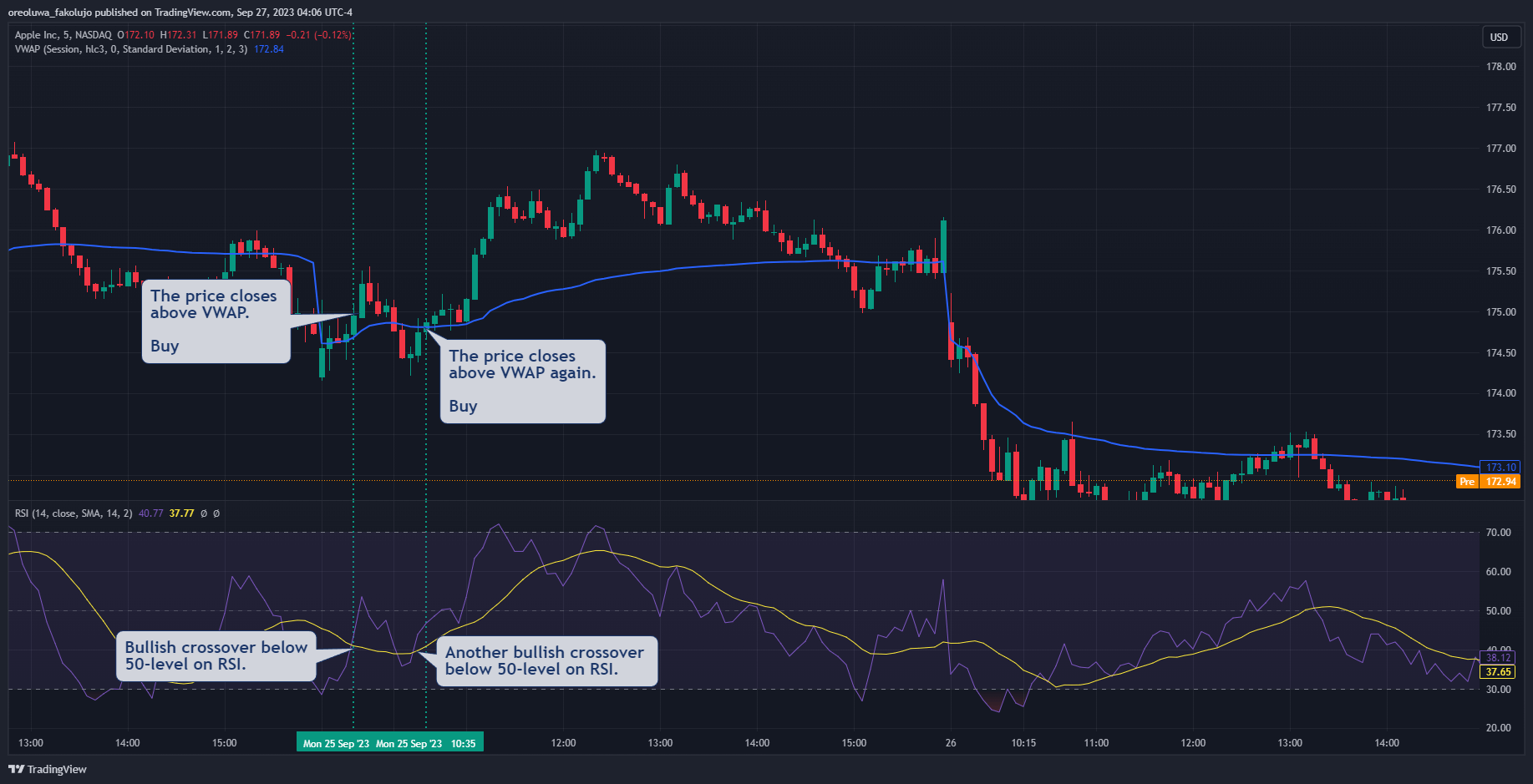Viewport: 1533px width, 784px height.
Task: Click the orange 172.94 pre-market price label
Action: (x=1500, y=482)
